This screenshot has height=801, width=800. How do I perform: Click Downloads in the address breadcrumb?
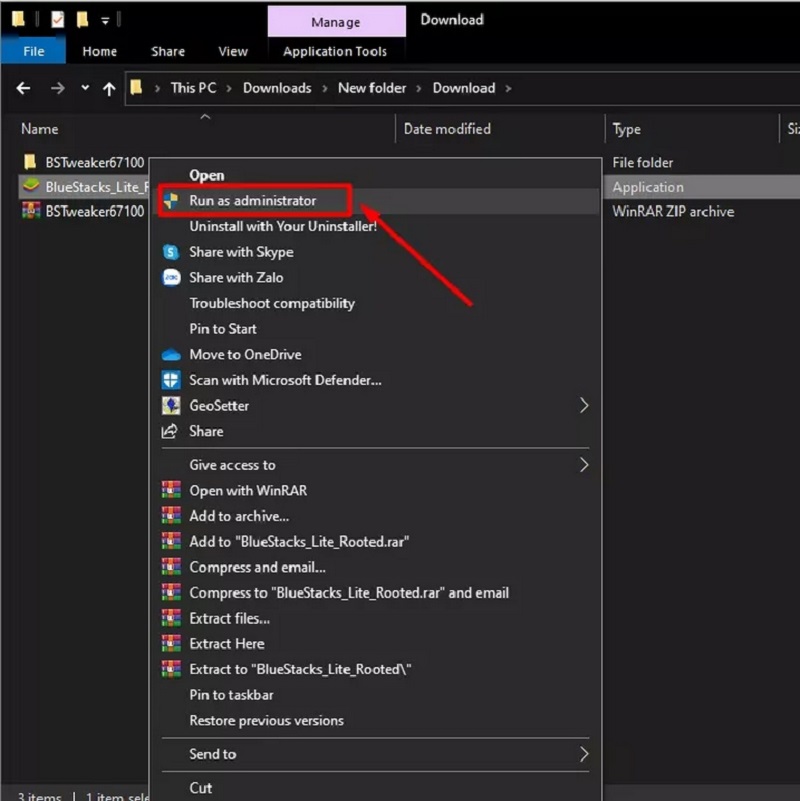tap(277, 88)
